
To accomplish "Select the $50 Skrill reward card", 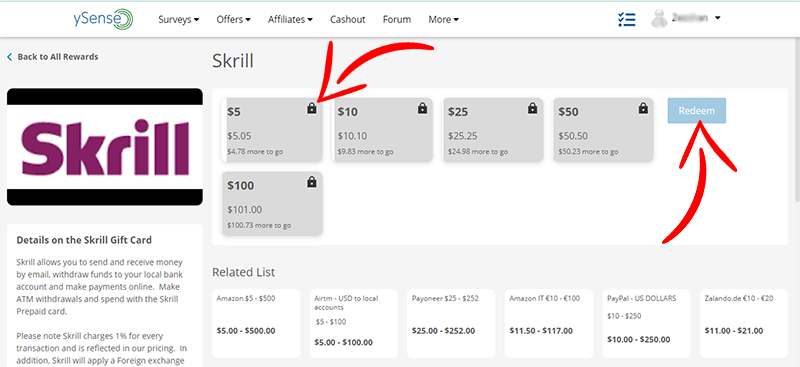I will click(x=603, y=130).
